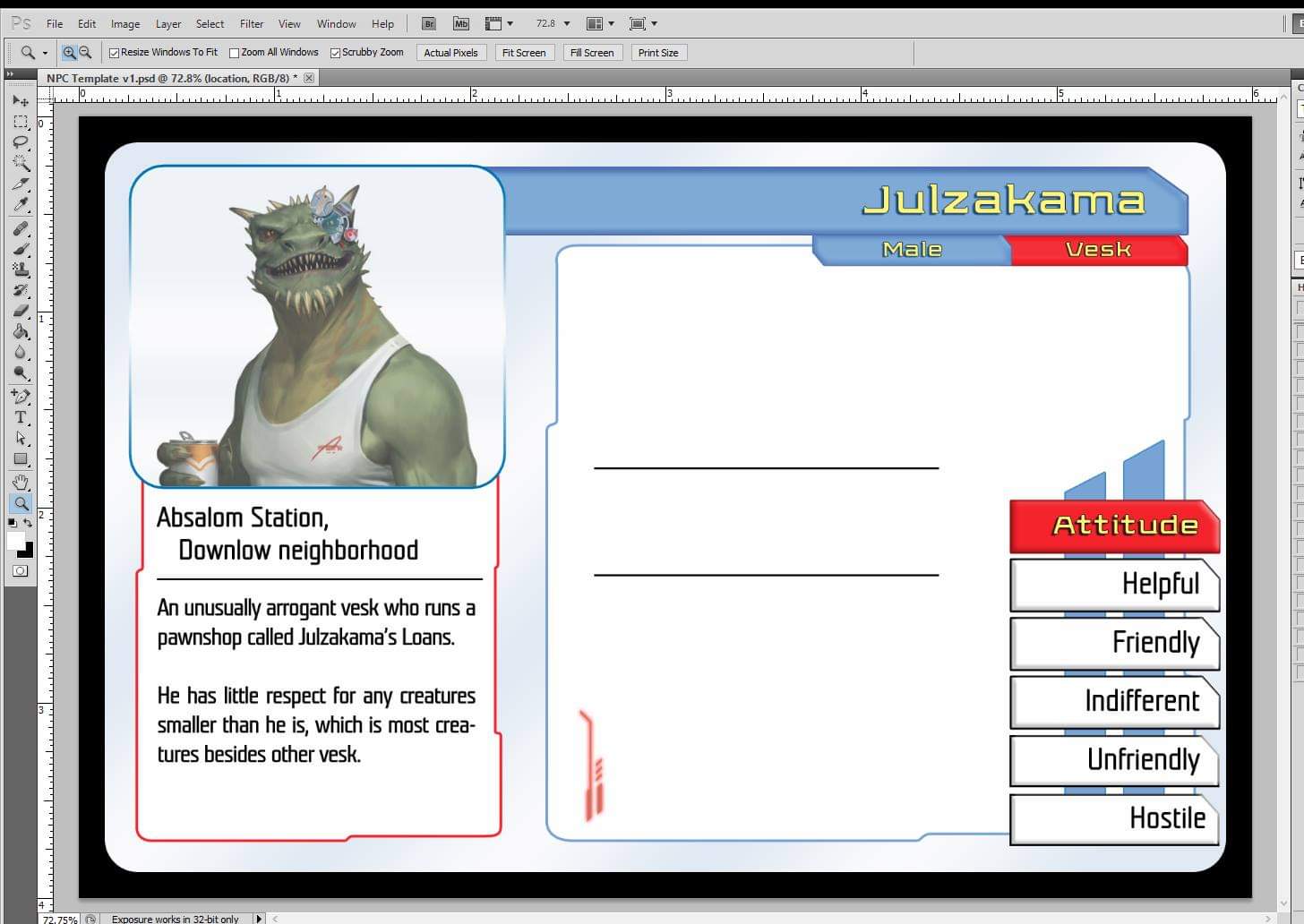Toggle Quick Mask mode

(x=20, y=570)
